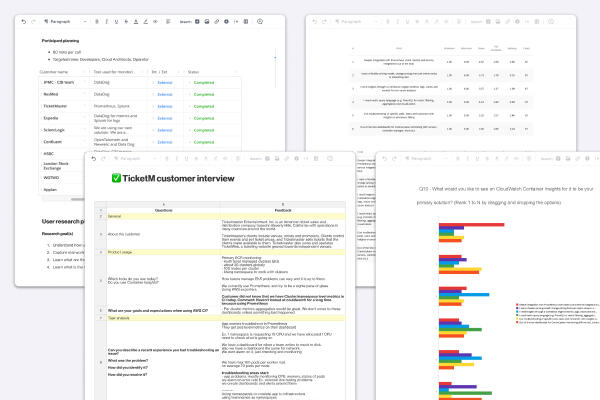Select London Stock Exchange customer cell

pyautogui.click(x=64, y=166)
